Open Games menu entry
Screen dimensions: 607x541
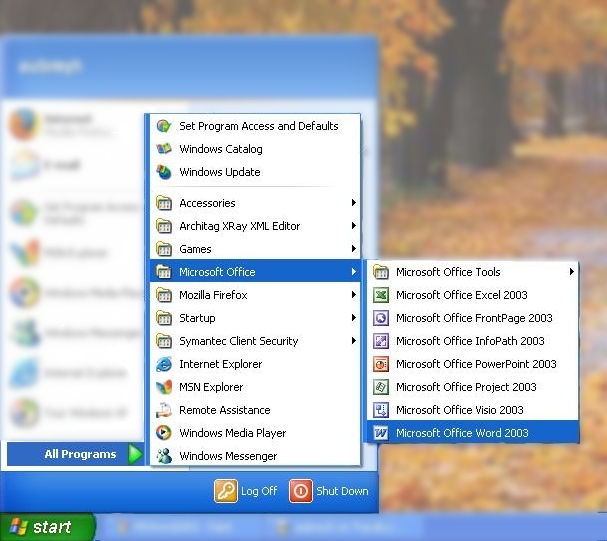(x=255, y=249)
